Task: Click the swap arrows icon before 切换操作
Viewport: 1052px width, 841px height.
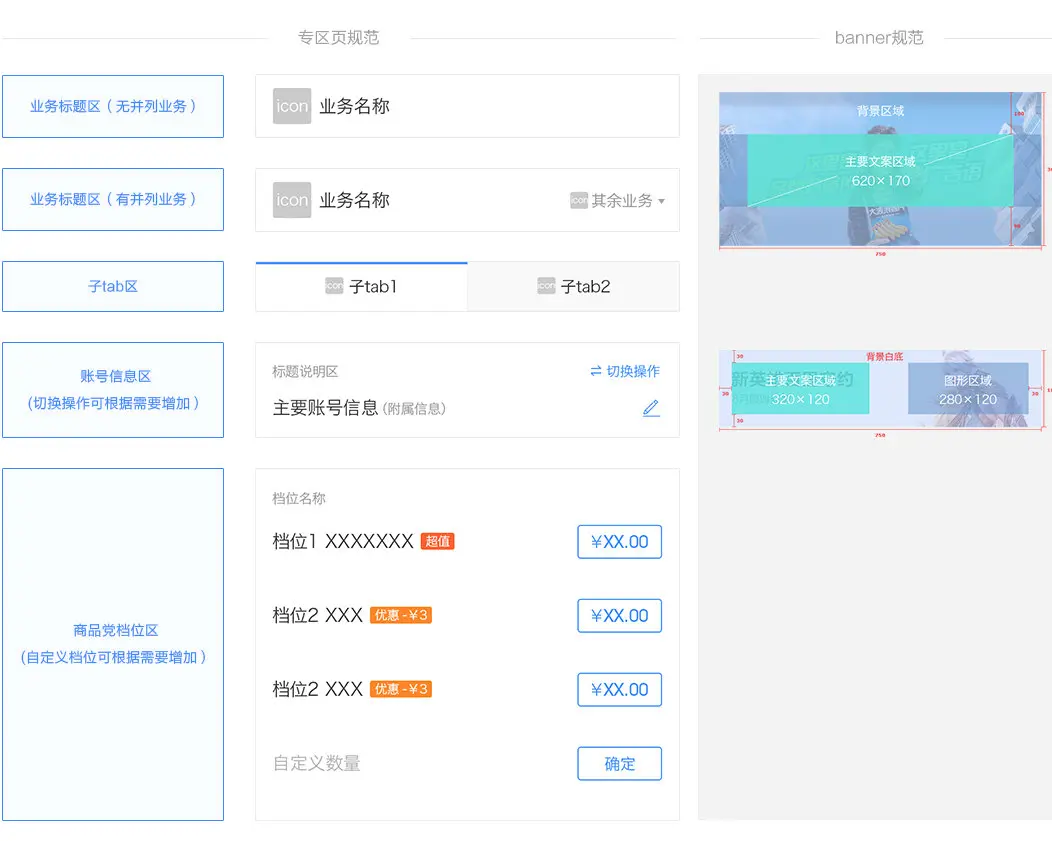Action: (x=596, y=371)
